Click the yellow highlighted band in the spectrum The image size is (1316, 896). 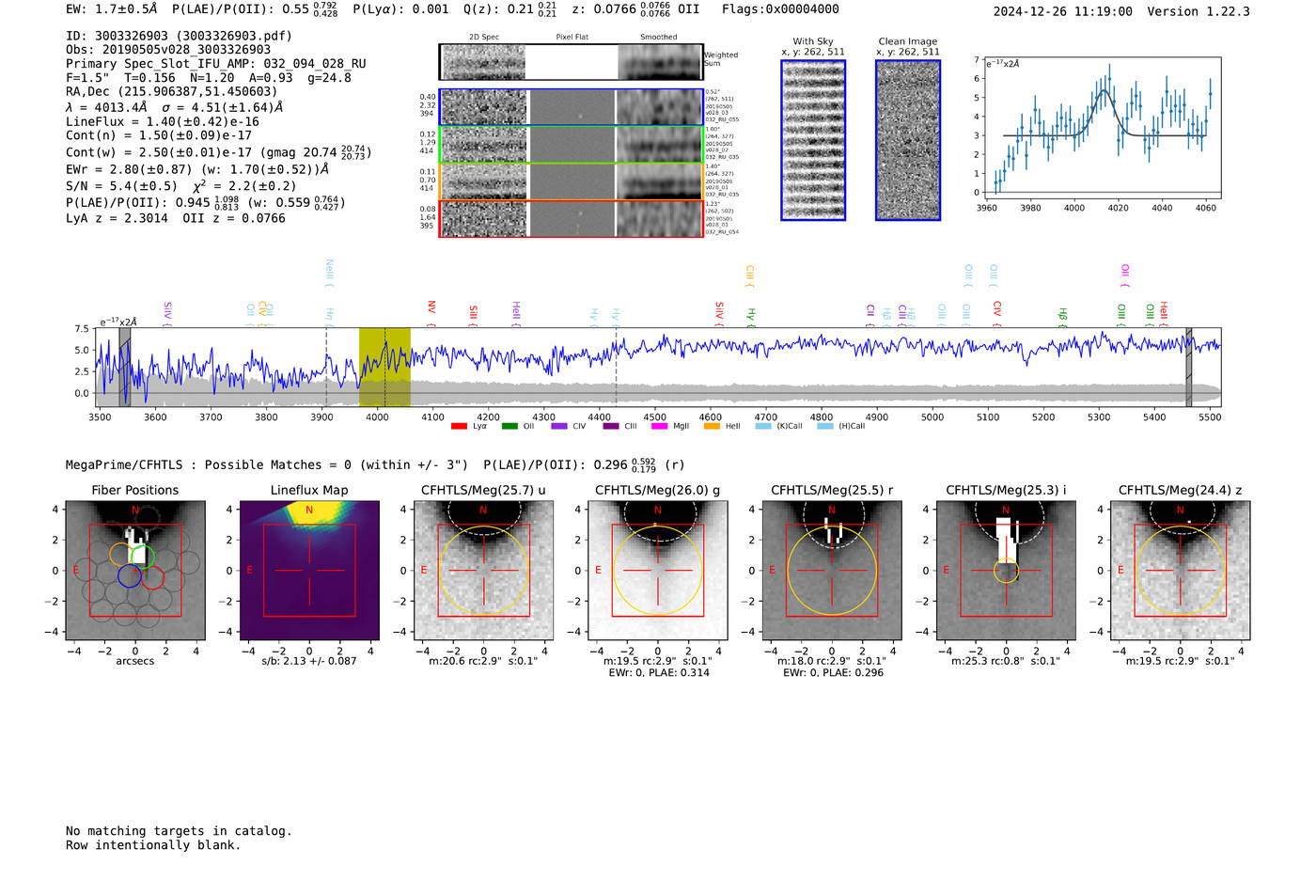(384, 367)
